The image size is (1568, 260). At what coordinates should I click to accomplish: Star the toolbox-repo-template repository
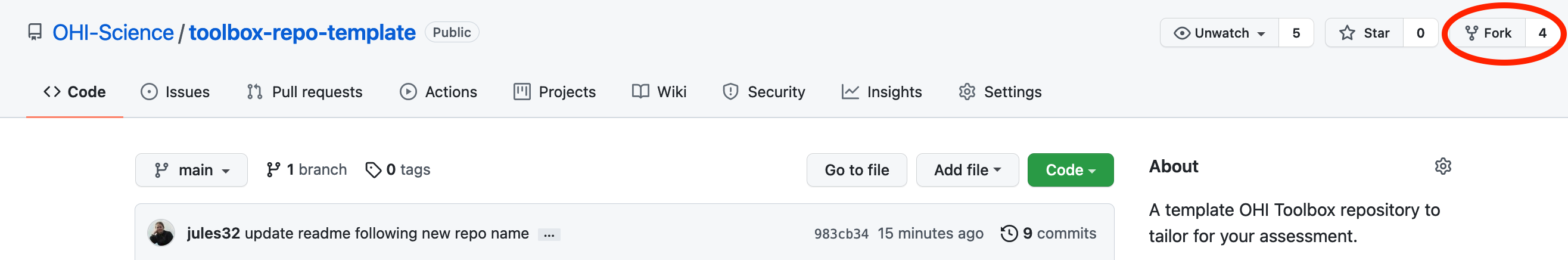point(1364,33)
